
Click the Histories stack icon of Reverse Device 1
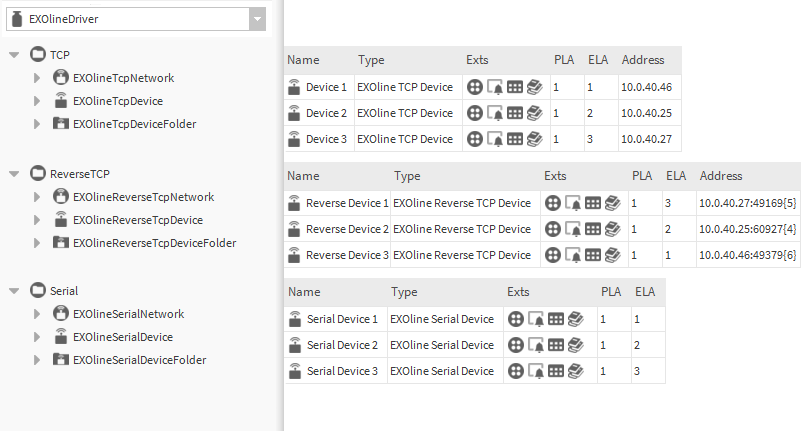click(613, 203)
